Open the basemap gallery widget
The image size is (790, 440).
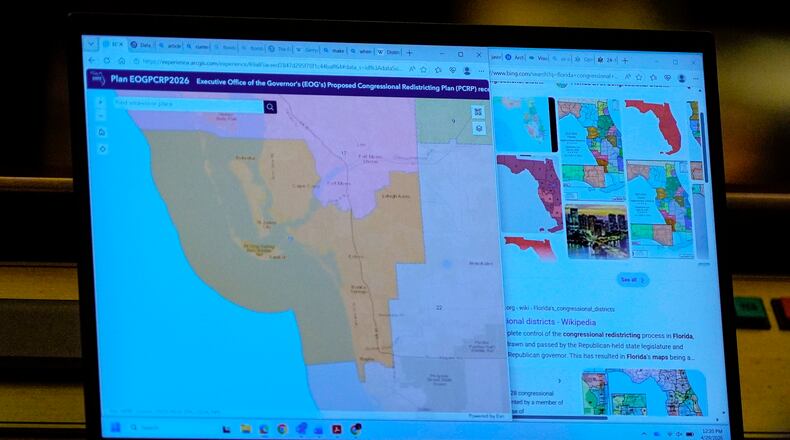click(478, 112)
